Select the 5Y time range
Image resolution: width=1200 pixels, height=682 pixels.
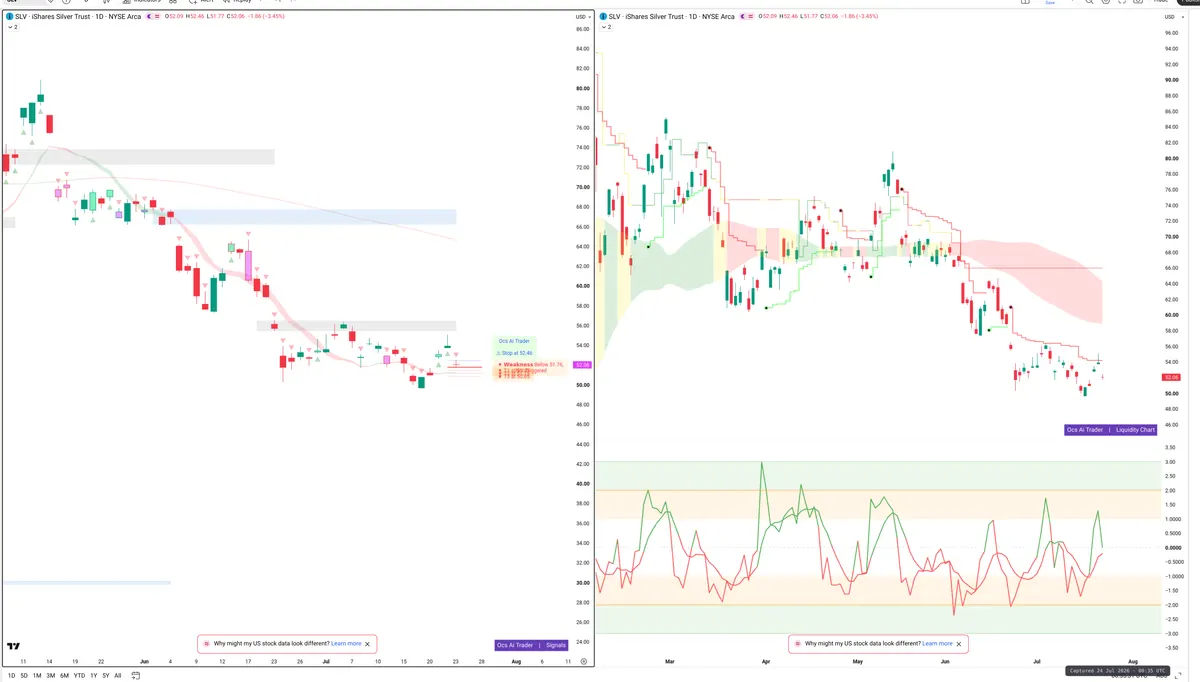click(x=105, y=676)
